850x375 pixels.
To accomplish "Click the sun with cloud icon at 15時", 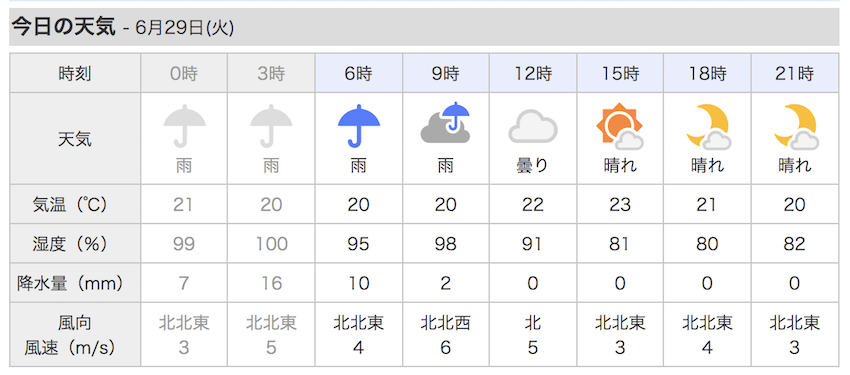I will pyautogui.click(x=620, y=127).
